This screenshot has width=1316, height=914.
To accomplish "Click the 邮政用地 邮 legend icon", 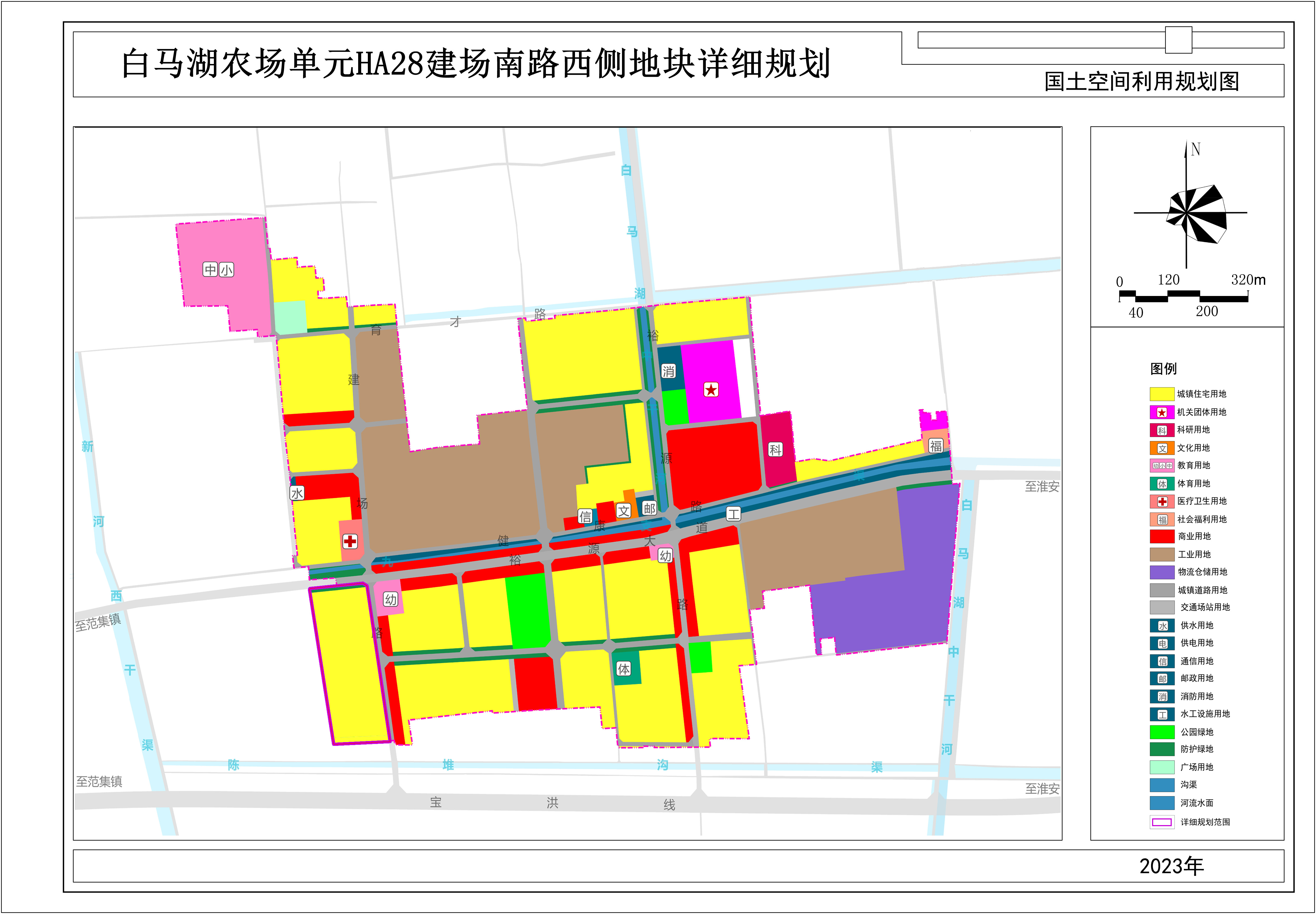I will (1163, 679).
